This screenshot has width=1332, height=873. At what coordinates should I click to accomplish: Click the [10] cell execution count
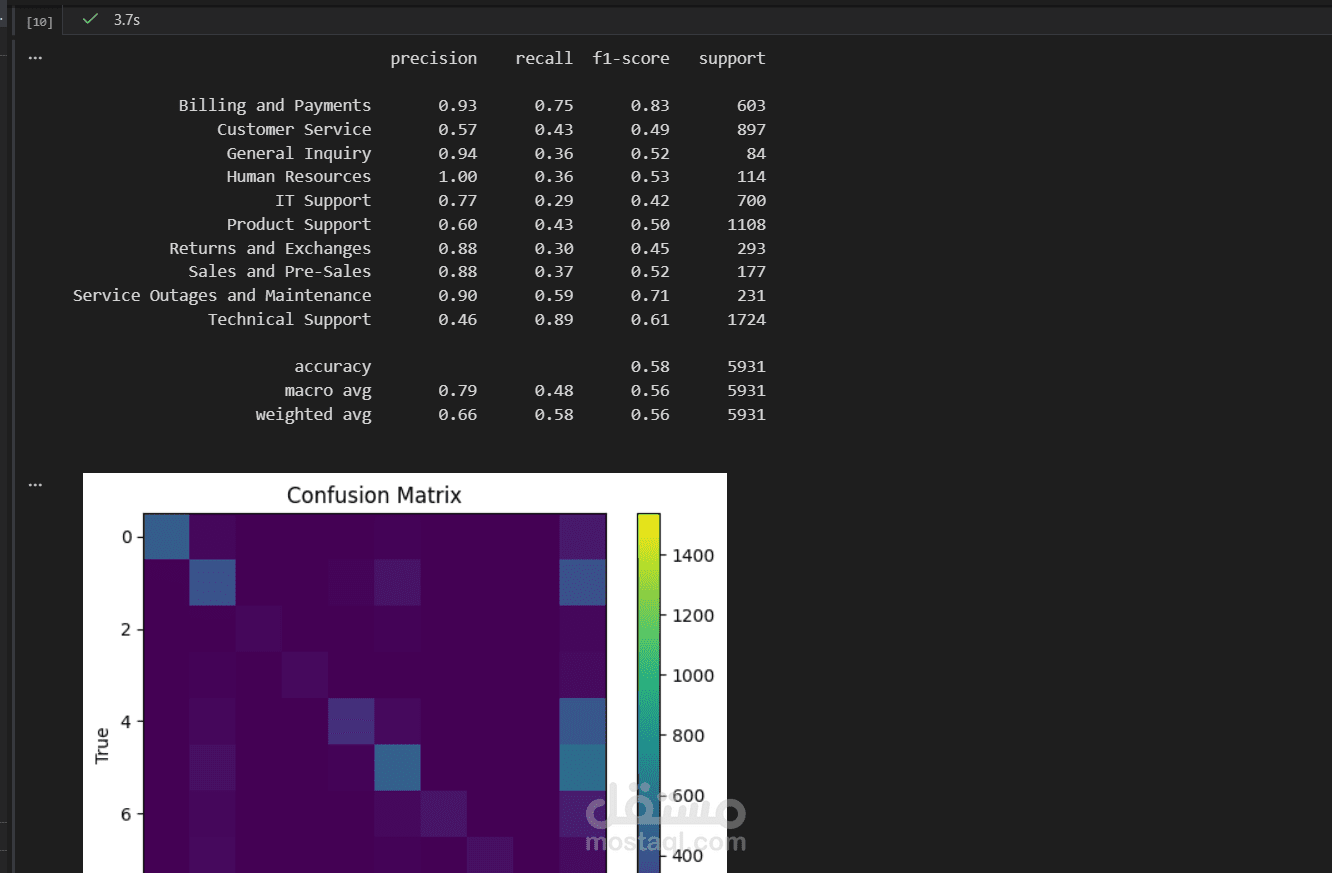point(39,21)
